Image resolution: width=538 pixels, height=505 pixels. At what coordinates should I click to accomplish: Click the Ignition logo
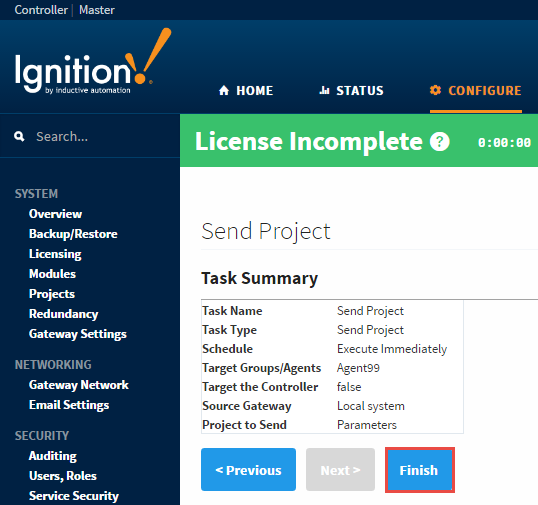(x=93, y=61)
